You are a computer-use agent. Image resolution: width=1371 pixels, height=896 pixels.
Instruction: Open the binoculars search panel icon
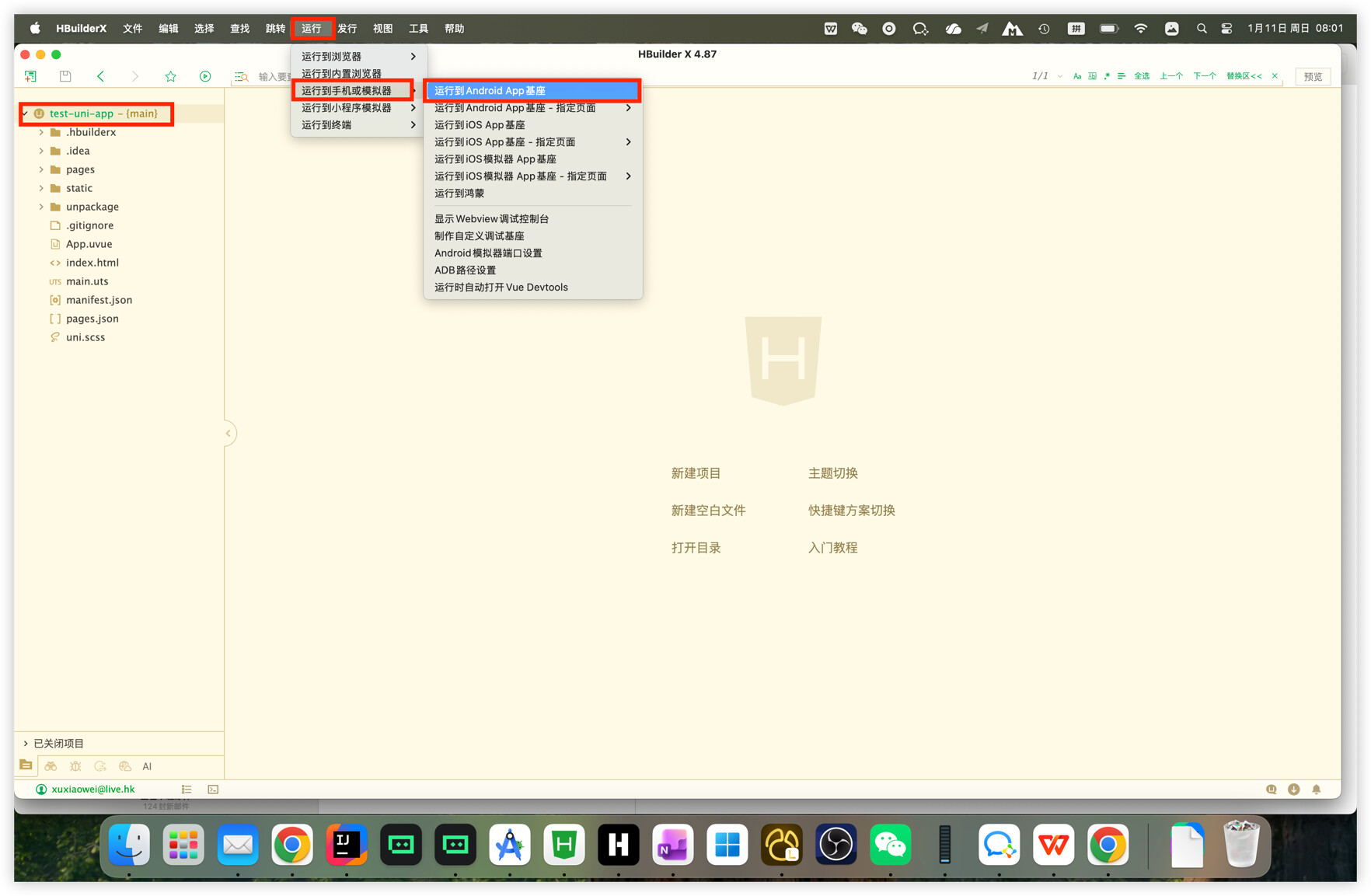[51, 766]
